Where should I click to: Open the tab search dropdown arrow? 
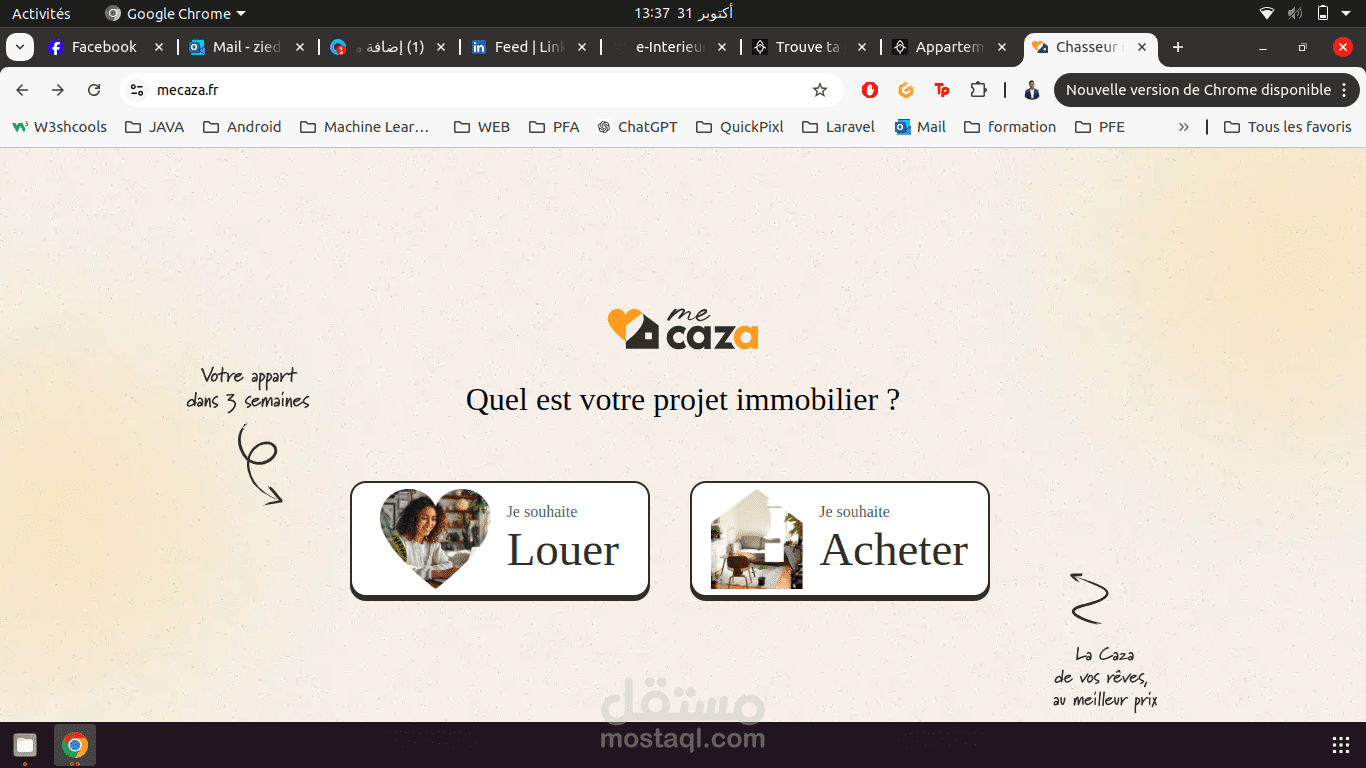coord(20,47)
